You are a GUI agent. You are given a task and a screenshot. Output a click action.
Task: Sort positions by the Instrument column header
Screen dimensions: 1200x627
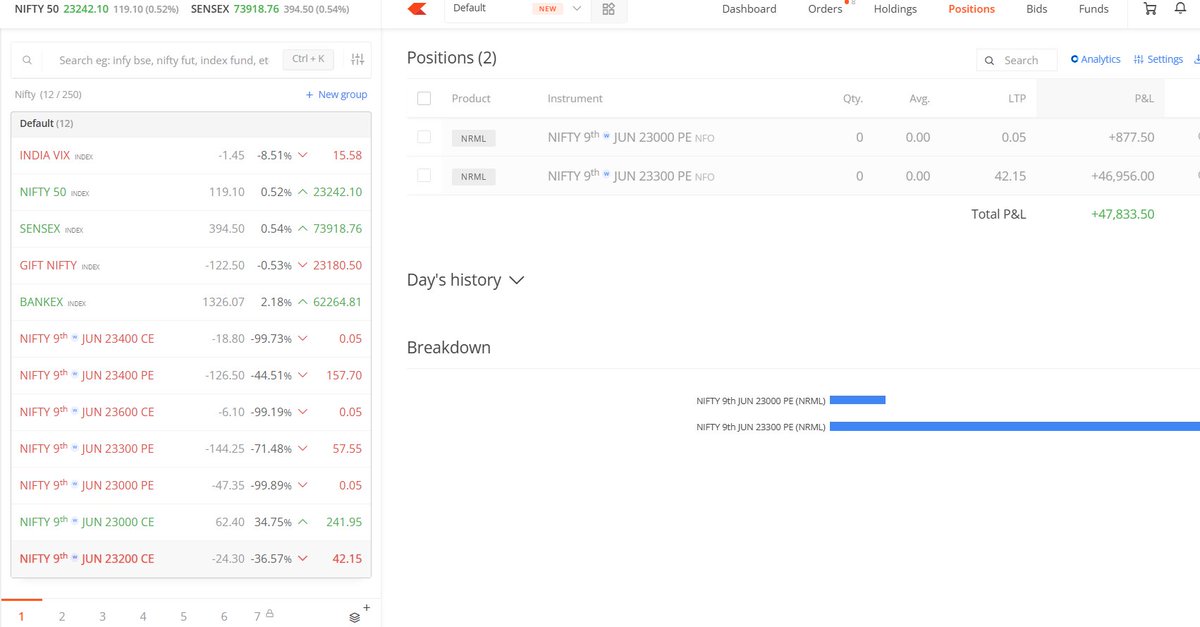tap(575, 99)
